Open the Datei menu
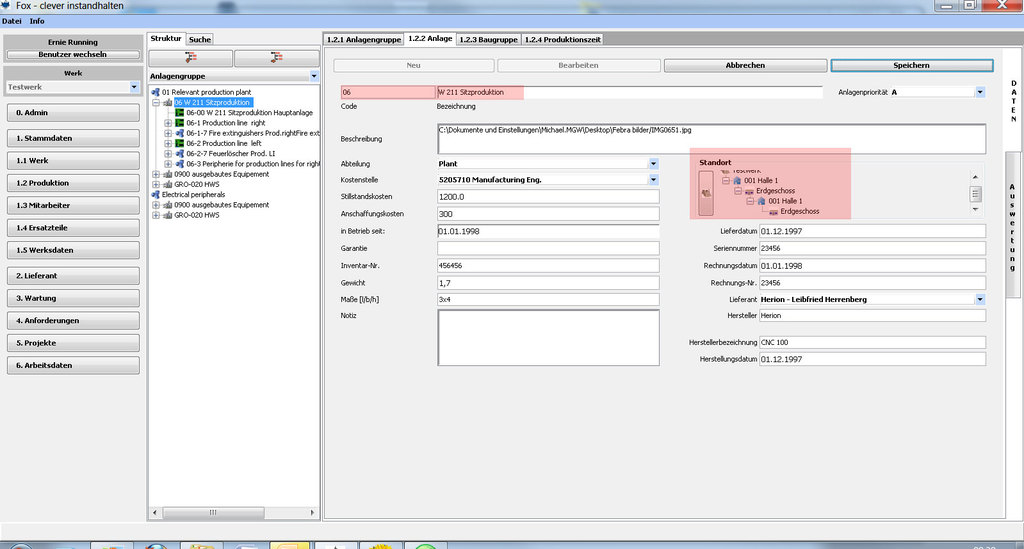Image resolution: width=1024 pixels, height=549 pixels. [12, 21]
